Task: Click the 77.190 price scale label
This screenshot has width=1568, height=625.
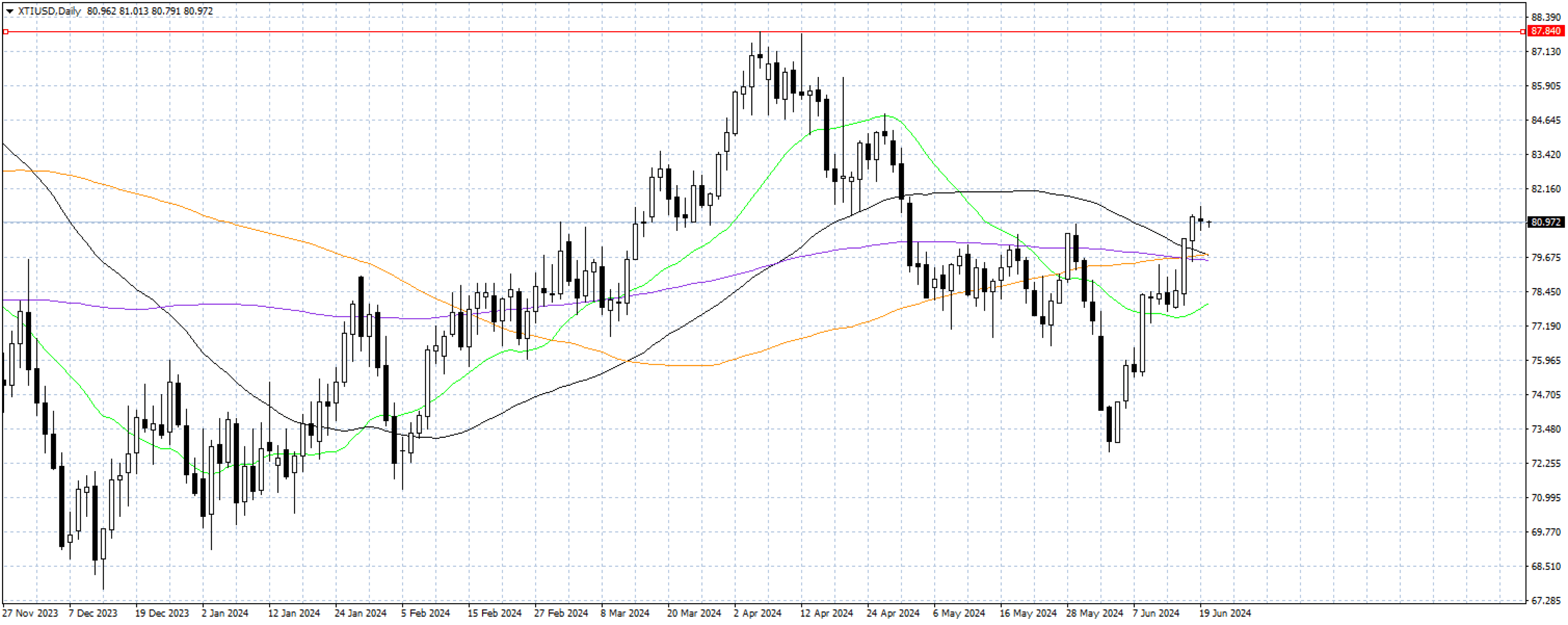Action: pyautogui.click(x=1546, y=326)
